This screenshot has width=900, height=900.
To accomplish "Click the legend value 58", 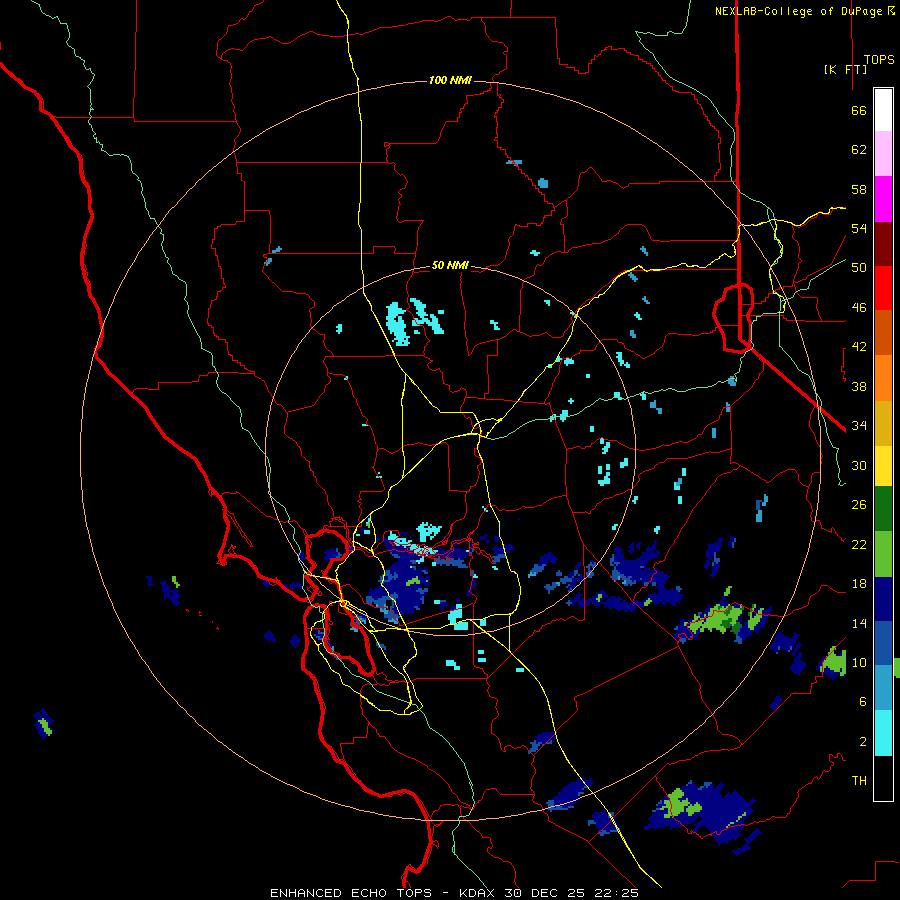I will point(859,189).
